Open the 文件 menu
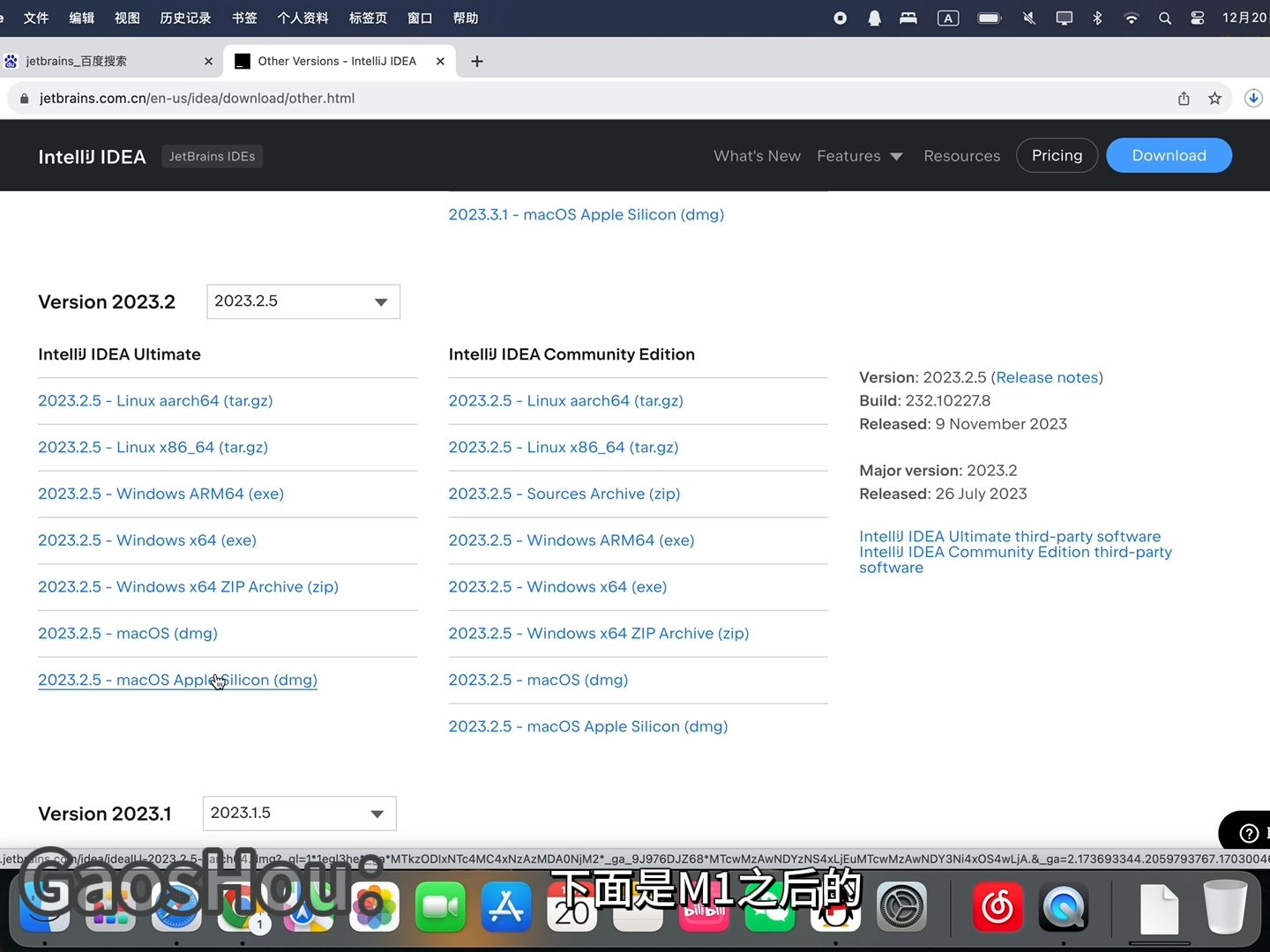Image resolution: width=1270 pixels, height=952 pixels. 36,18
